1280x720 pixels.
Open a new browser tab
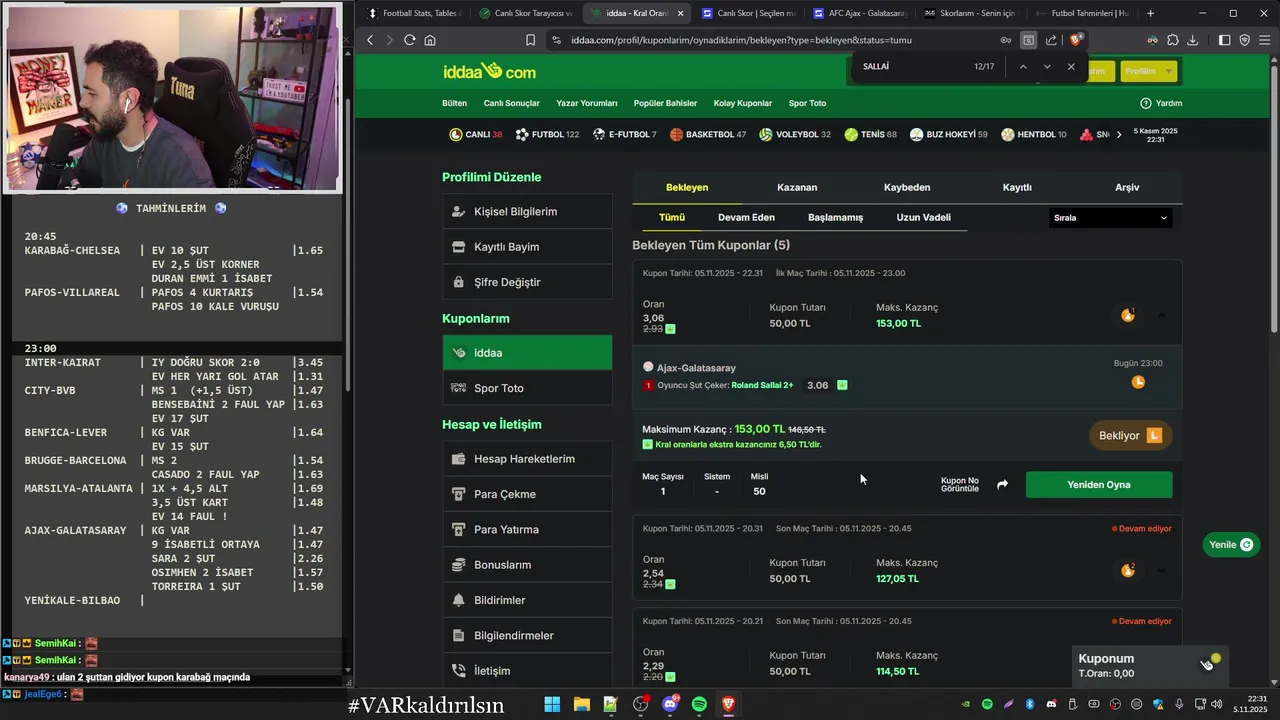click(1150, 13)
